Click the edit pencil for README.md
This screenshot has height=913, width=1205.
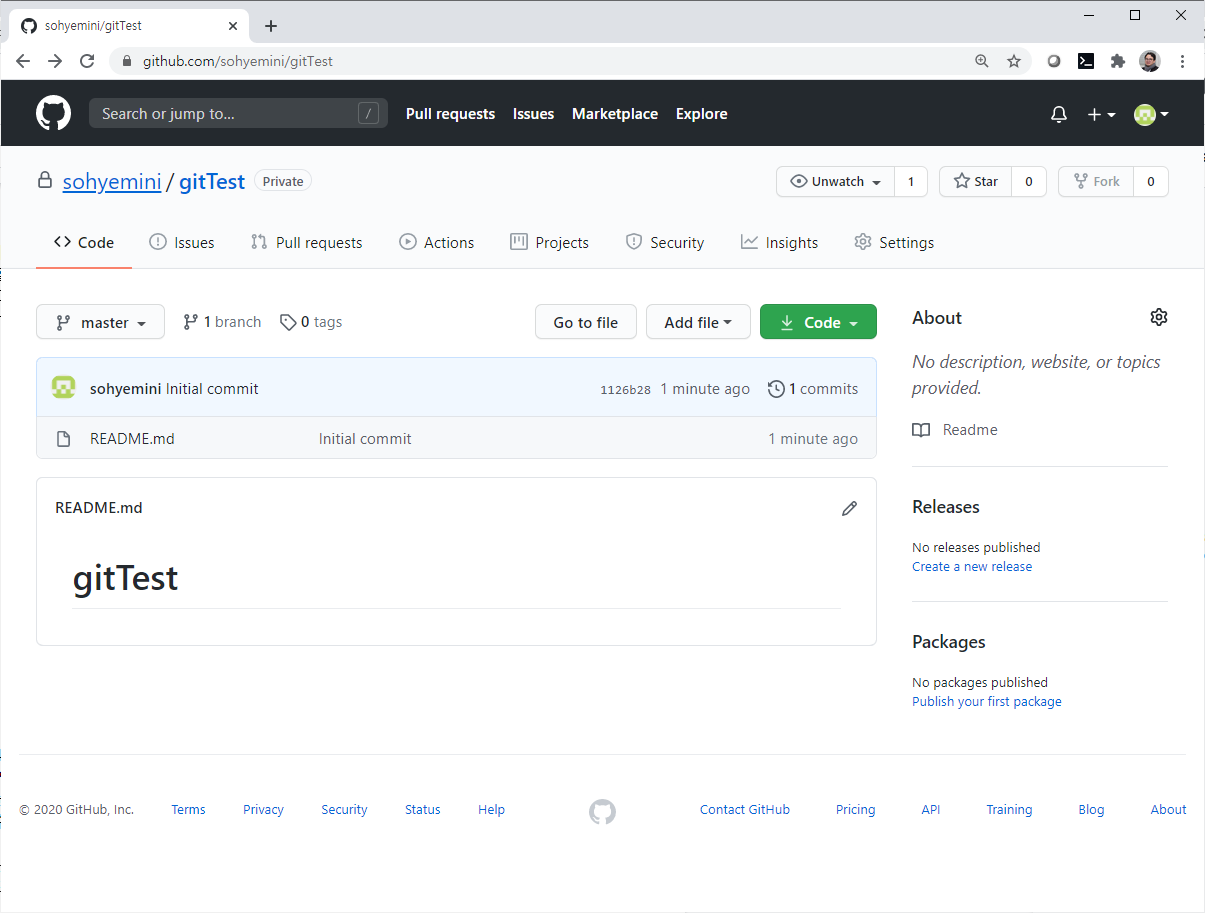point(849,508)
